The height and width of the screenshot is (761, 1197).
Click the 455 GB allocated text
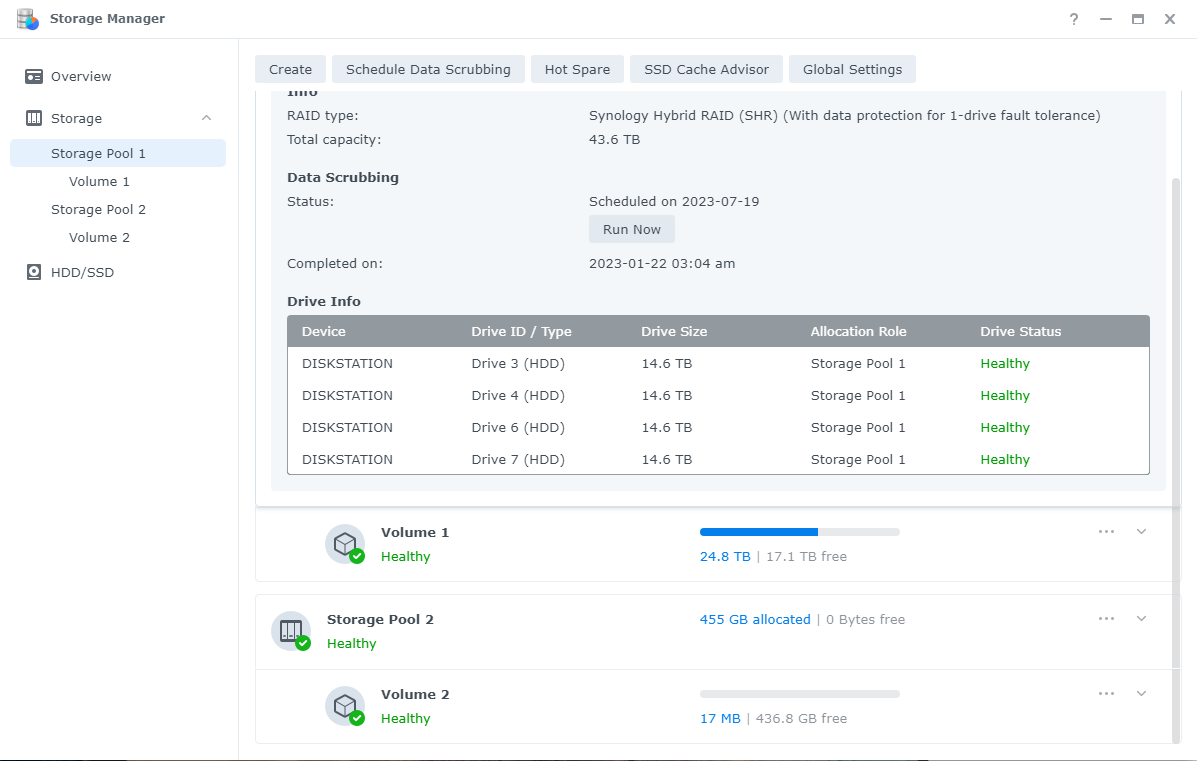click(755, 619)
